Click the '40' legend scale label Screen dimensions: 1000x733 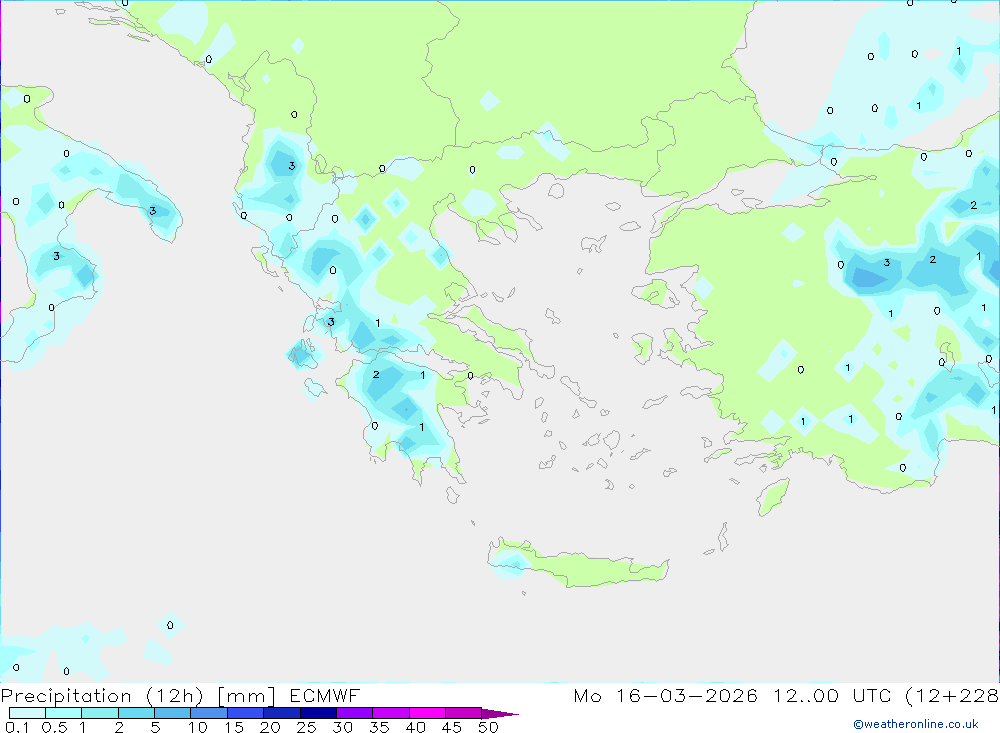click(416, 727)
